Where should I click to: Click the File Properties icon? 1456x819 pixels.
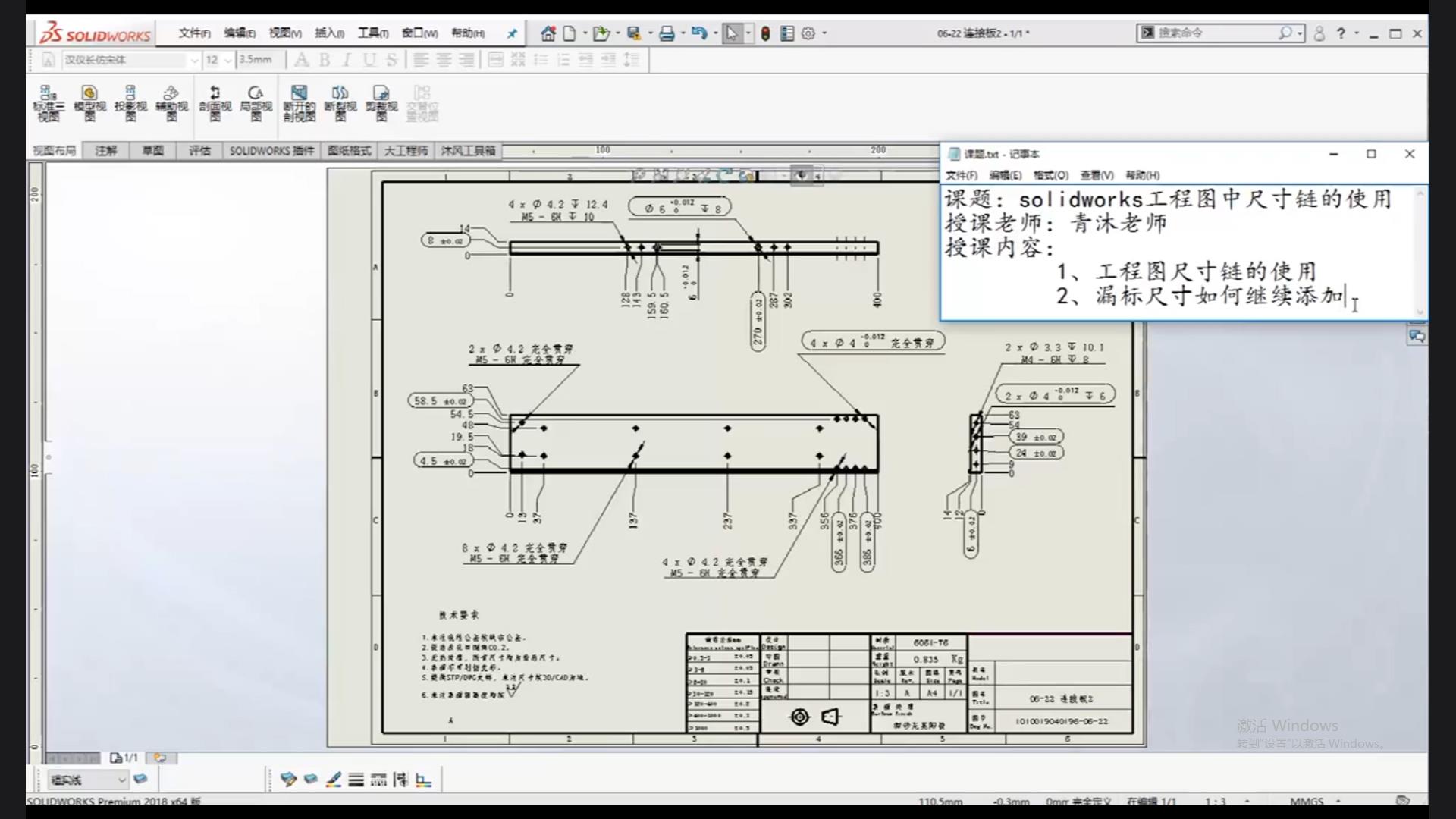tap(787, 33)
